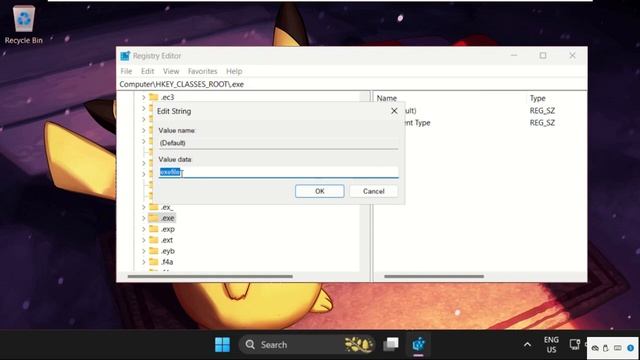Image resolution: width=640 pixels, height=360 pixels.
Task: Select the .exe folder icon
Action: 154,218
